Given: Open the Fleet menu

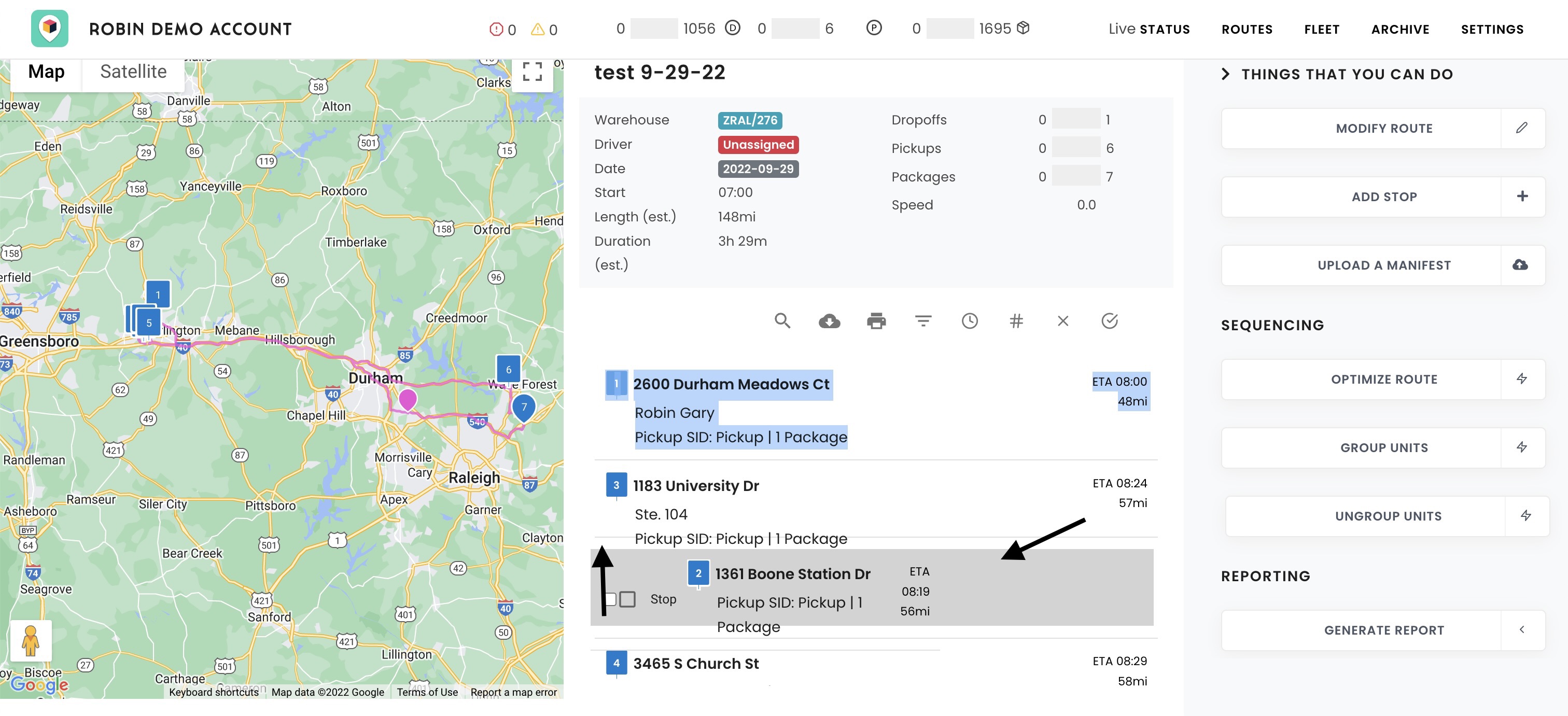Looking at the screenshot, I should point(1322,29).
